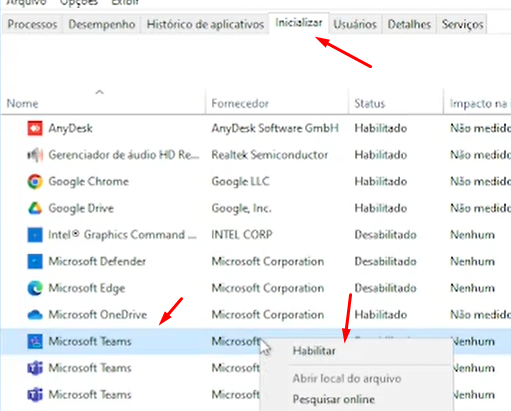The image size is (511, 411).
Task: Click Desabilitado status in Intel Graphics row
Action: pos(385,235)
